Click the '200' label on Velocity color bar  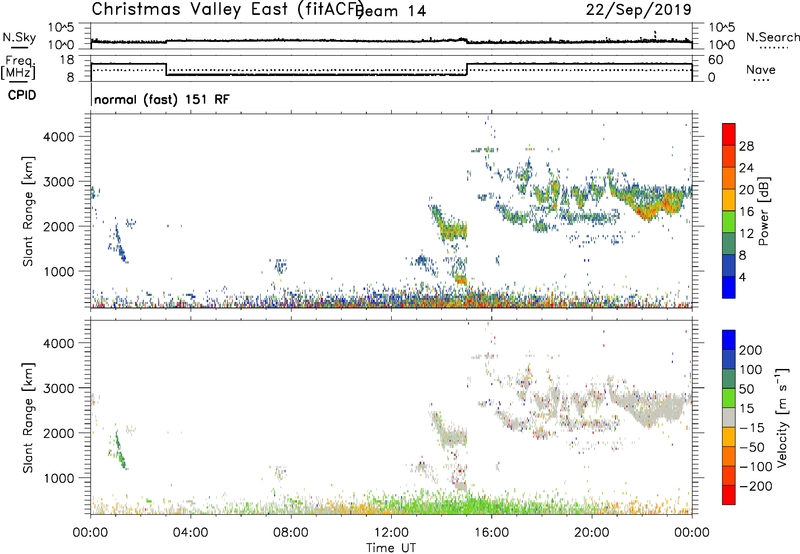coord(751,350)
